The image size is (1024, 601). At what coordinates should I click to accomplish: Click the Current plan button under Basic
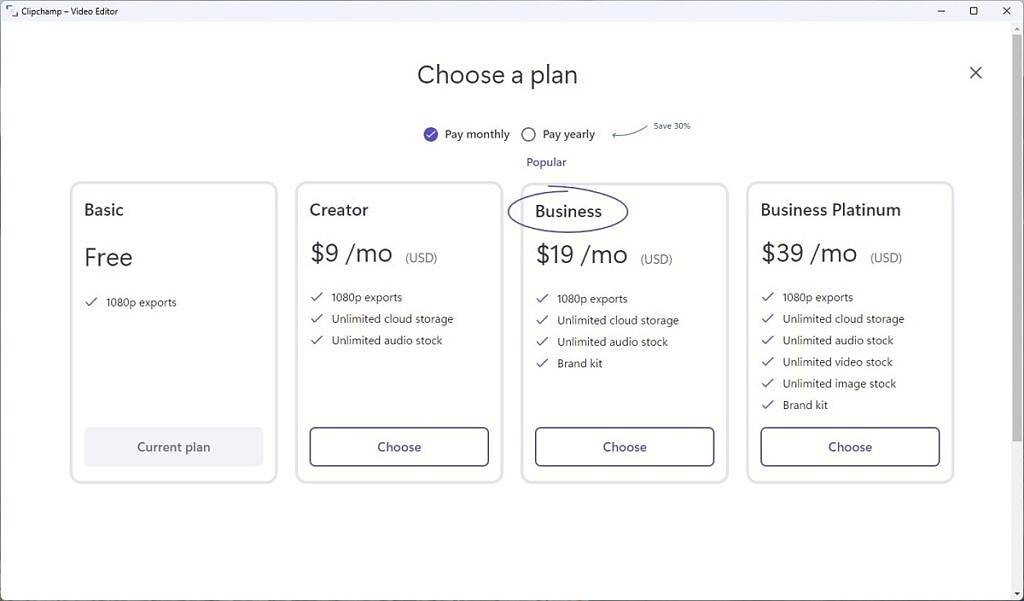[x=173, y=447]
